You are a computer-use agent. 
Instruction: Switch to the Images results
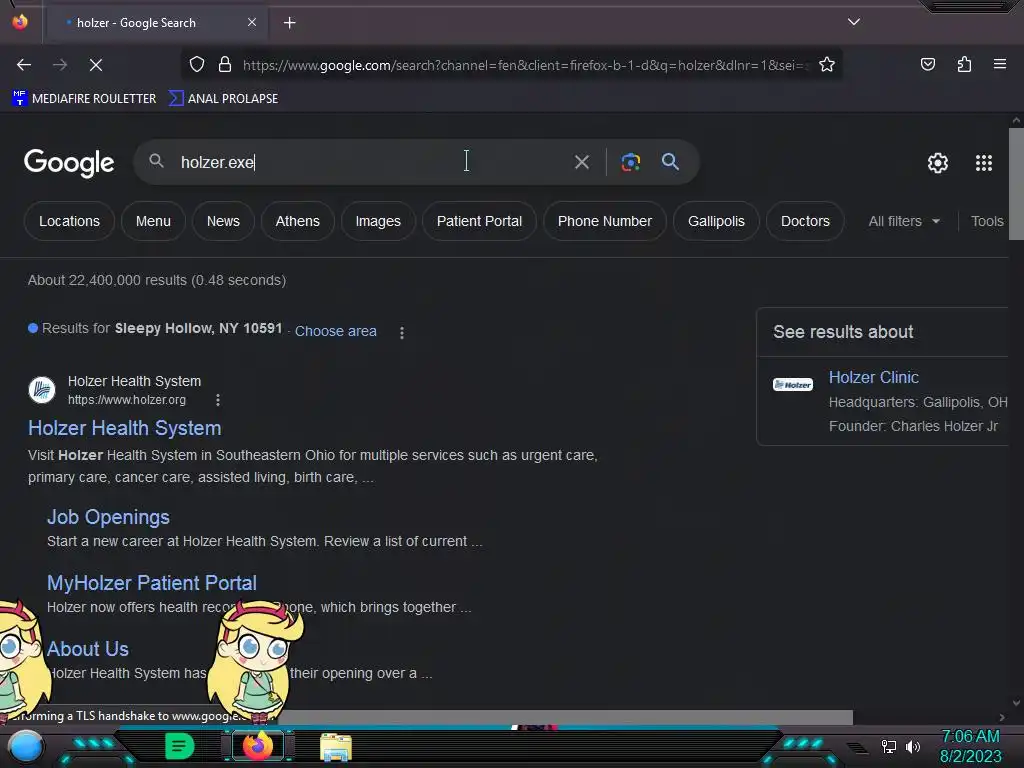(378, 221)
